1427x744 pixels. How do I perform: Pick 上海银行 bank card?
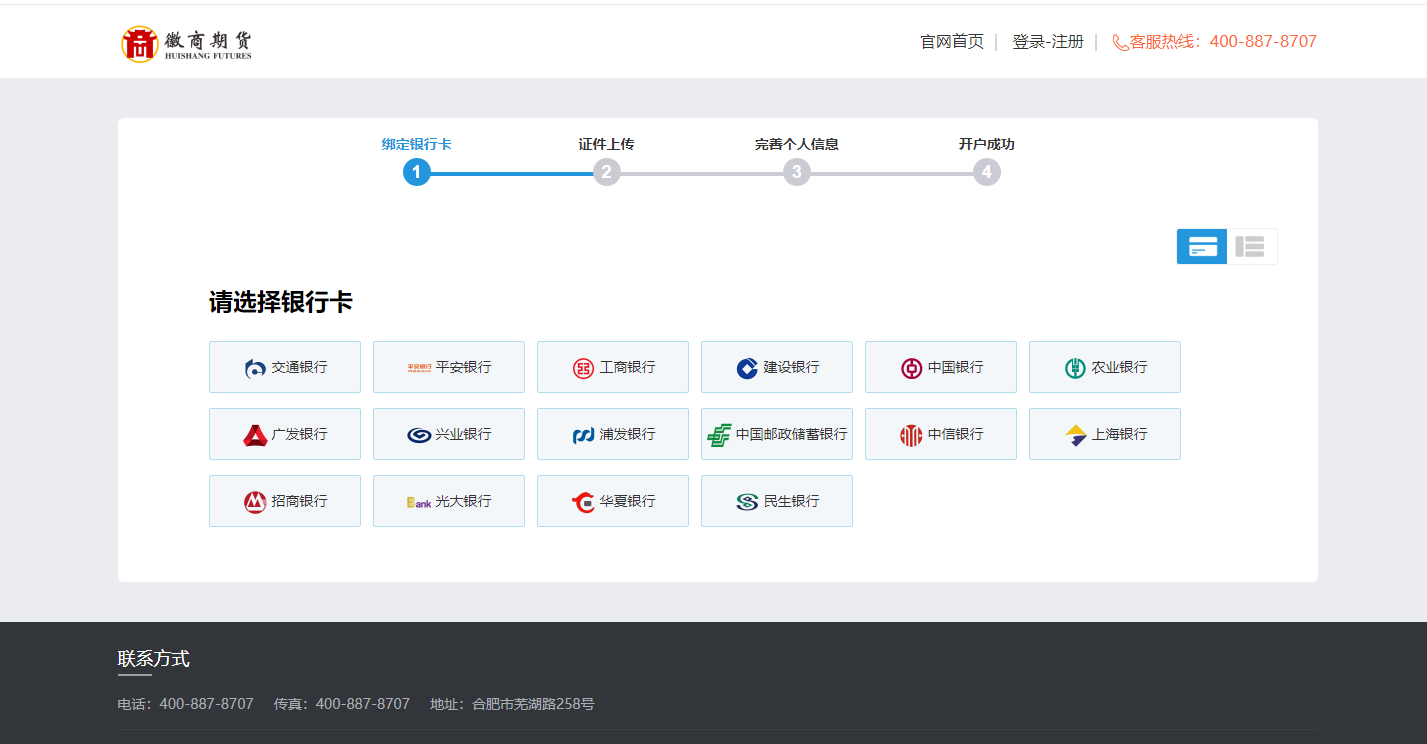click(1105, 434)
